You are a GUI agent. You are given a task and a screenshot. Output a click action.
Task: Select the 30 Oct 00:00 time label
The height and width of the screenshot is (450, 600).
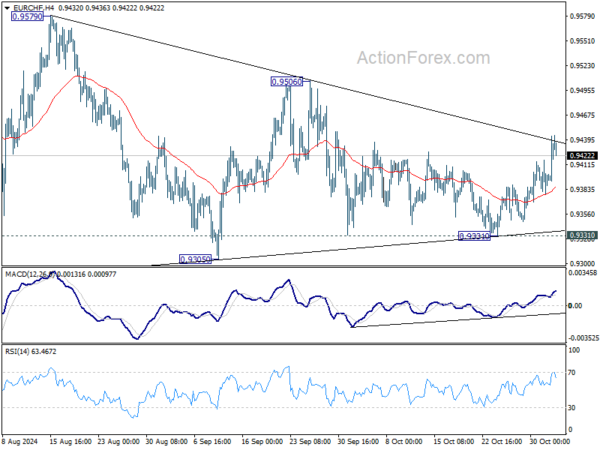[x=549, y=441]
